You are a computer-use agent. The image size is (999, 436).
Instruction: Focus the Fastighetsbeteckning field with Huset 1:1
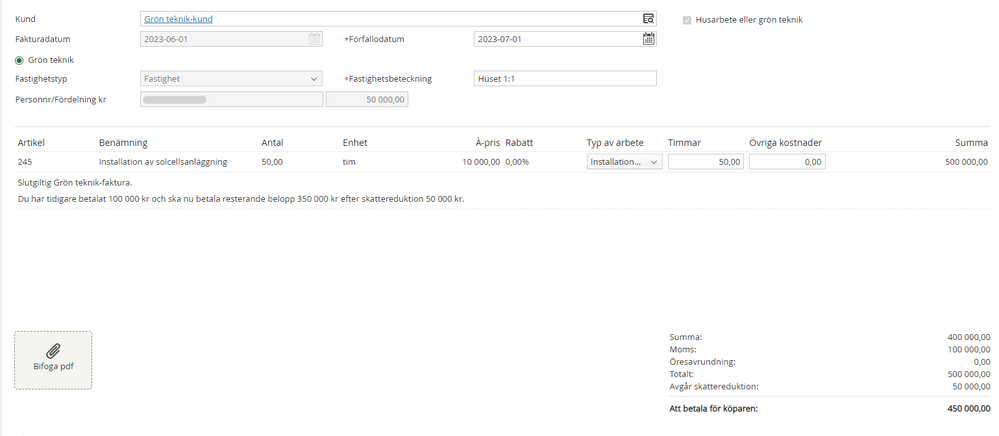click(x=564, y=79)
